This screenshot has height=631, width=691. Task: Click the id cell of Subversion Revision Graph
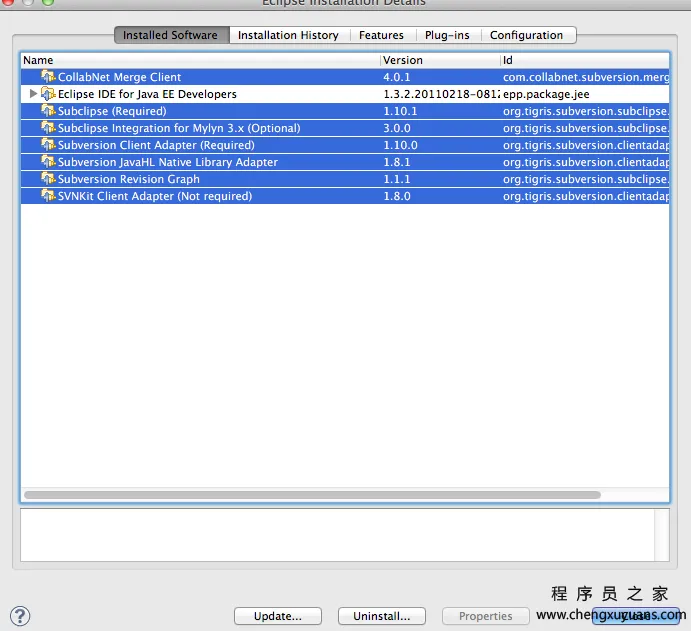tap(586, 179)
